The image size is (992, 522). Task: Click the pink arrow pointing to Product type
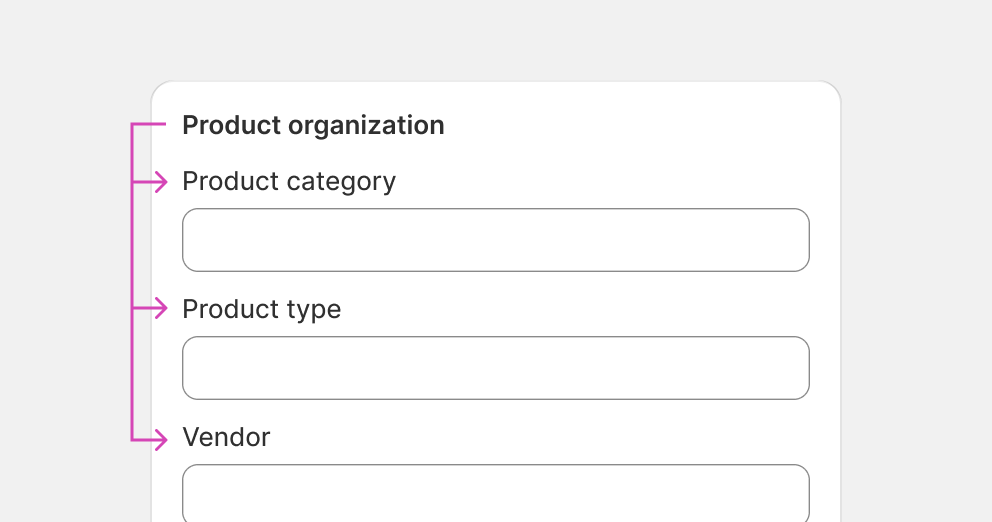click(x=150, y=308)
